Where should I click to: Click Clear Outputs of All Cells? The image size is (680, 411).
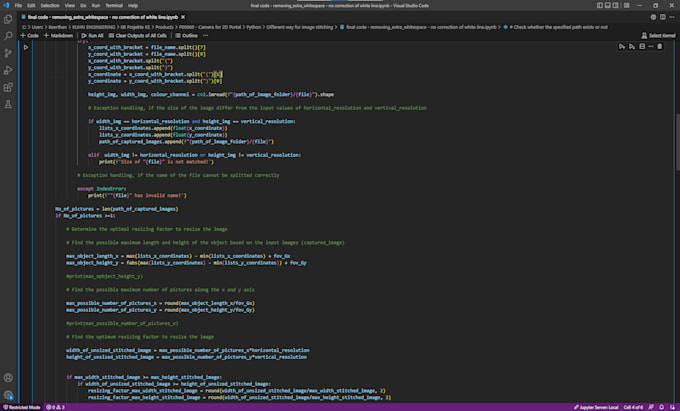click(x=137, y=36)
